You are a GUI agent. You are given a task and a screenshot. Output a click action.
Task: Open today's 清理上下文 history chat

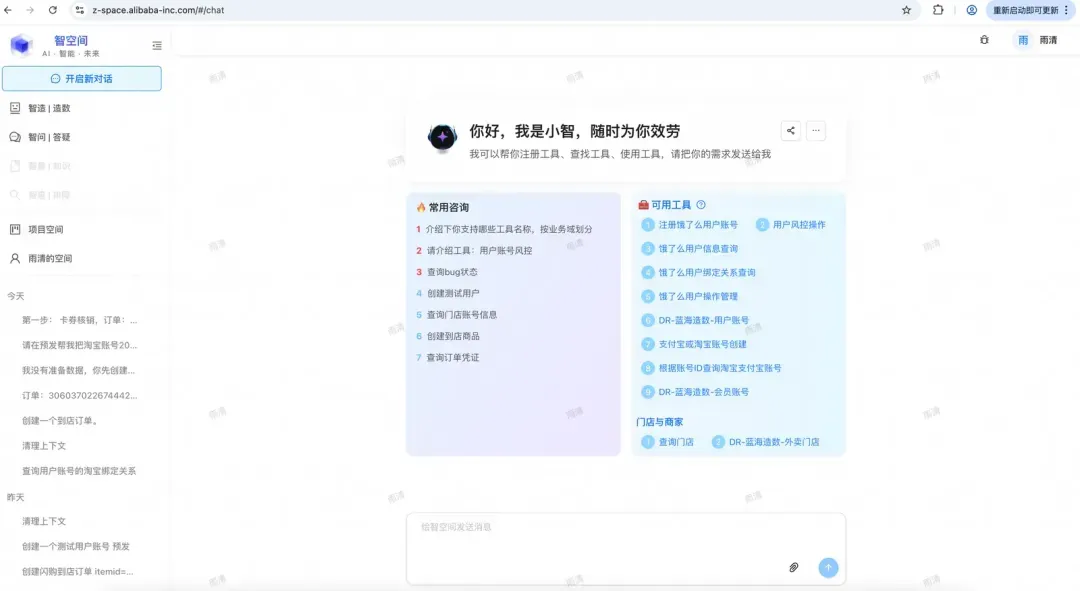coord(44,446)
